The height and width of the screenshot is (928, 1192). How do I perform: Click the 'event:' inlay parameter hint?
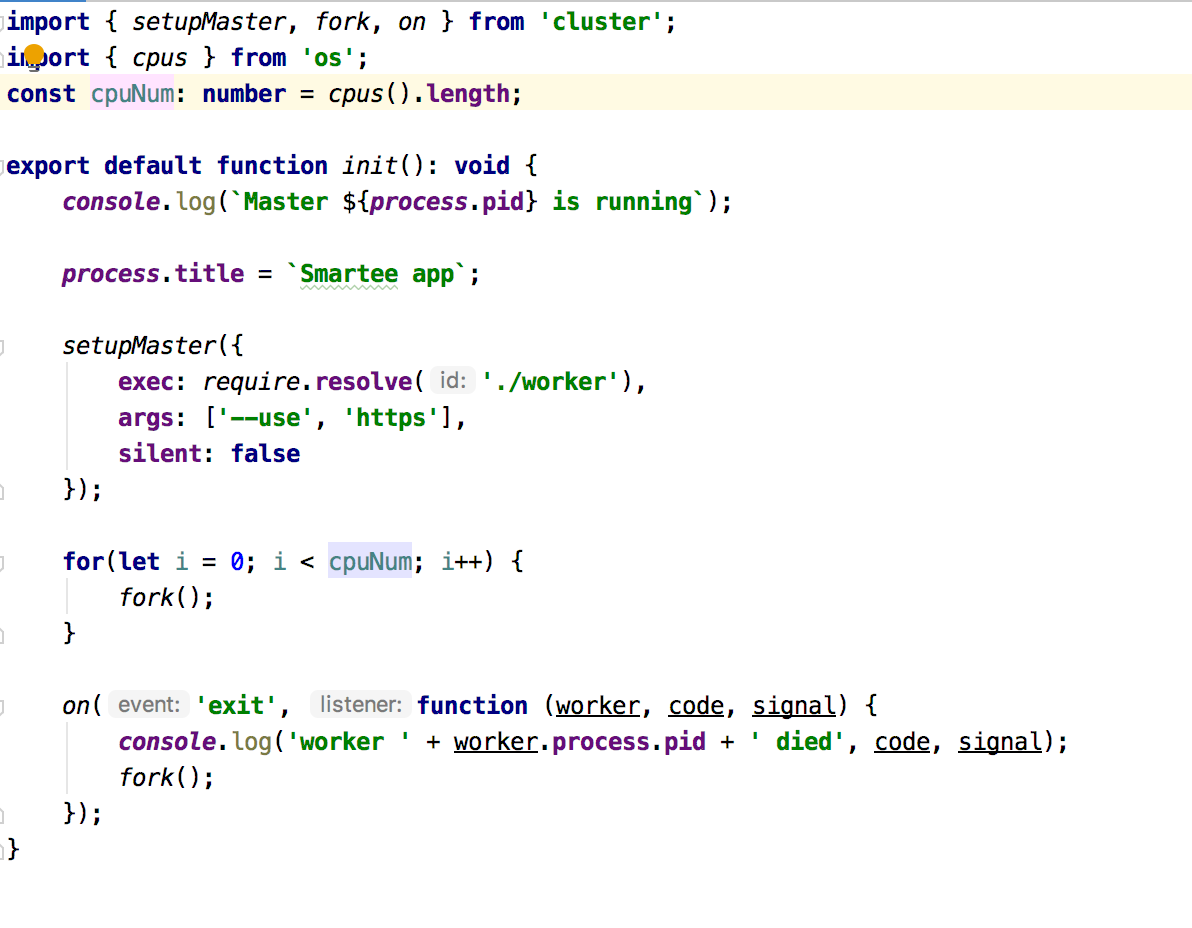click(148, 704)
